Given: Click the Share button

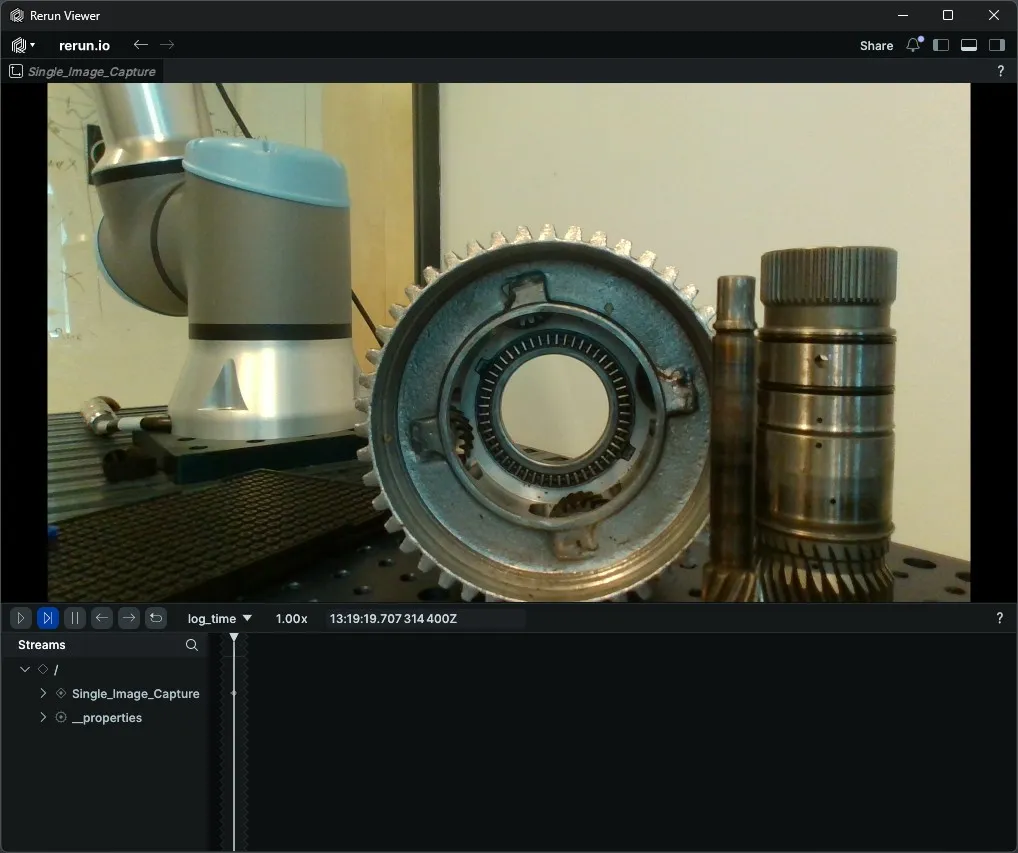Looking at the screenshot, I should [x=876, y=45].
